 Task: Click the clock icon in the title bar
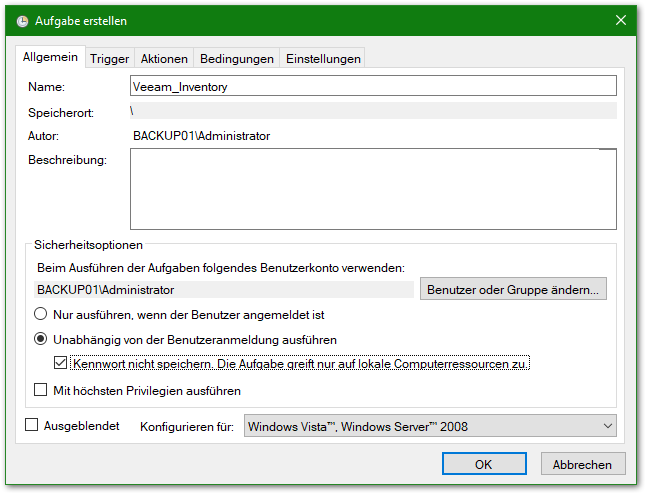pos(20,21)
